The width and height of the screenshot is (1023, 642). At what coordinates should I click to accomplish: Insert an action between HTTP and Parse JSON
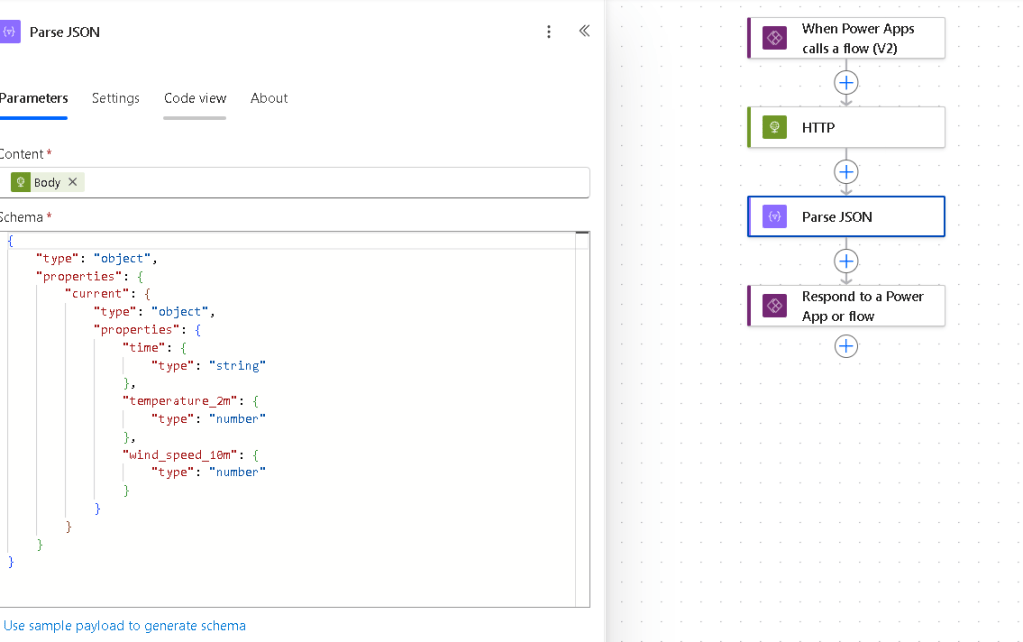846,172
